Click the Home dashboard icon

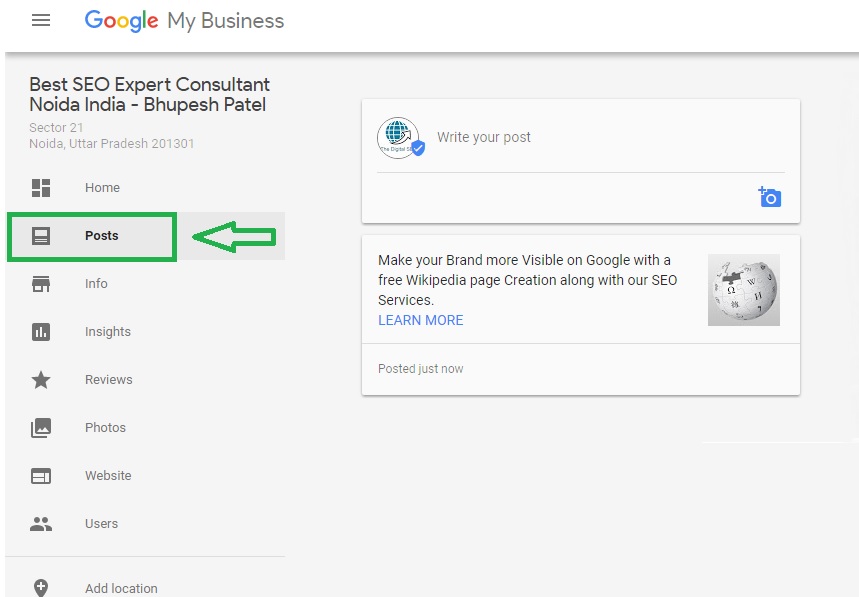41,188
